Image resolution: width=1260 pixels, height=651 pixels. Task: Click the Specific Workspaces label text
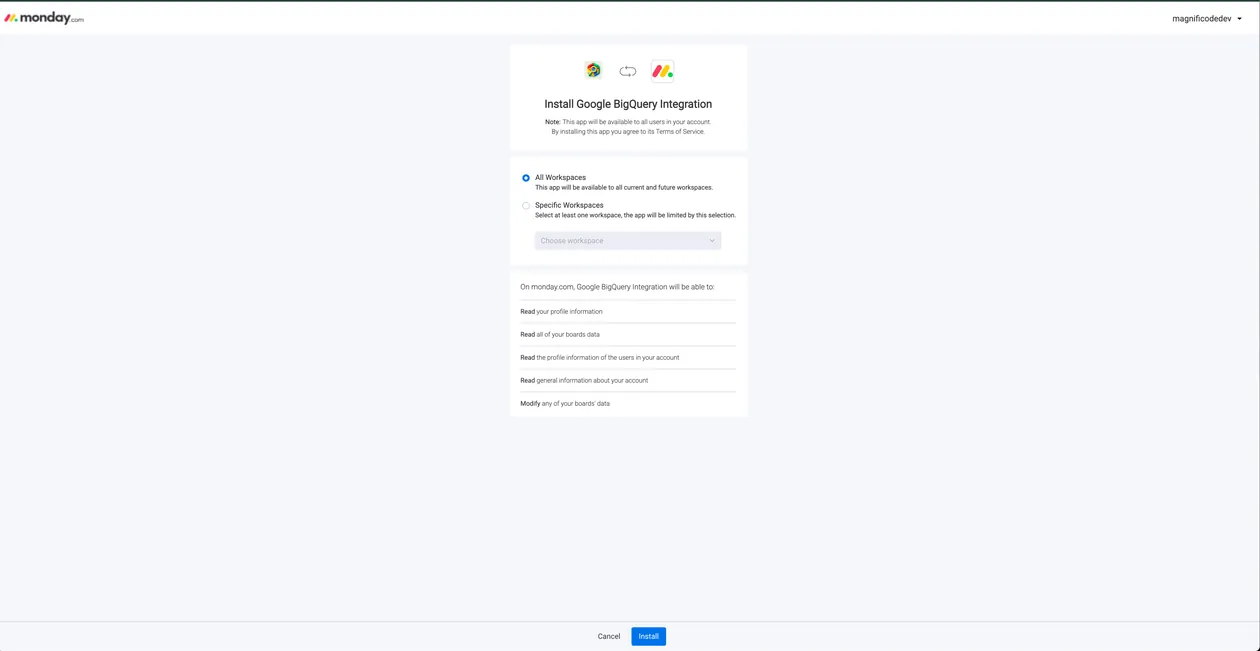click(x=569, y=205)
